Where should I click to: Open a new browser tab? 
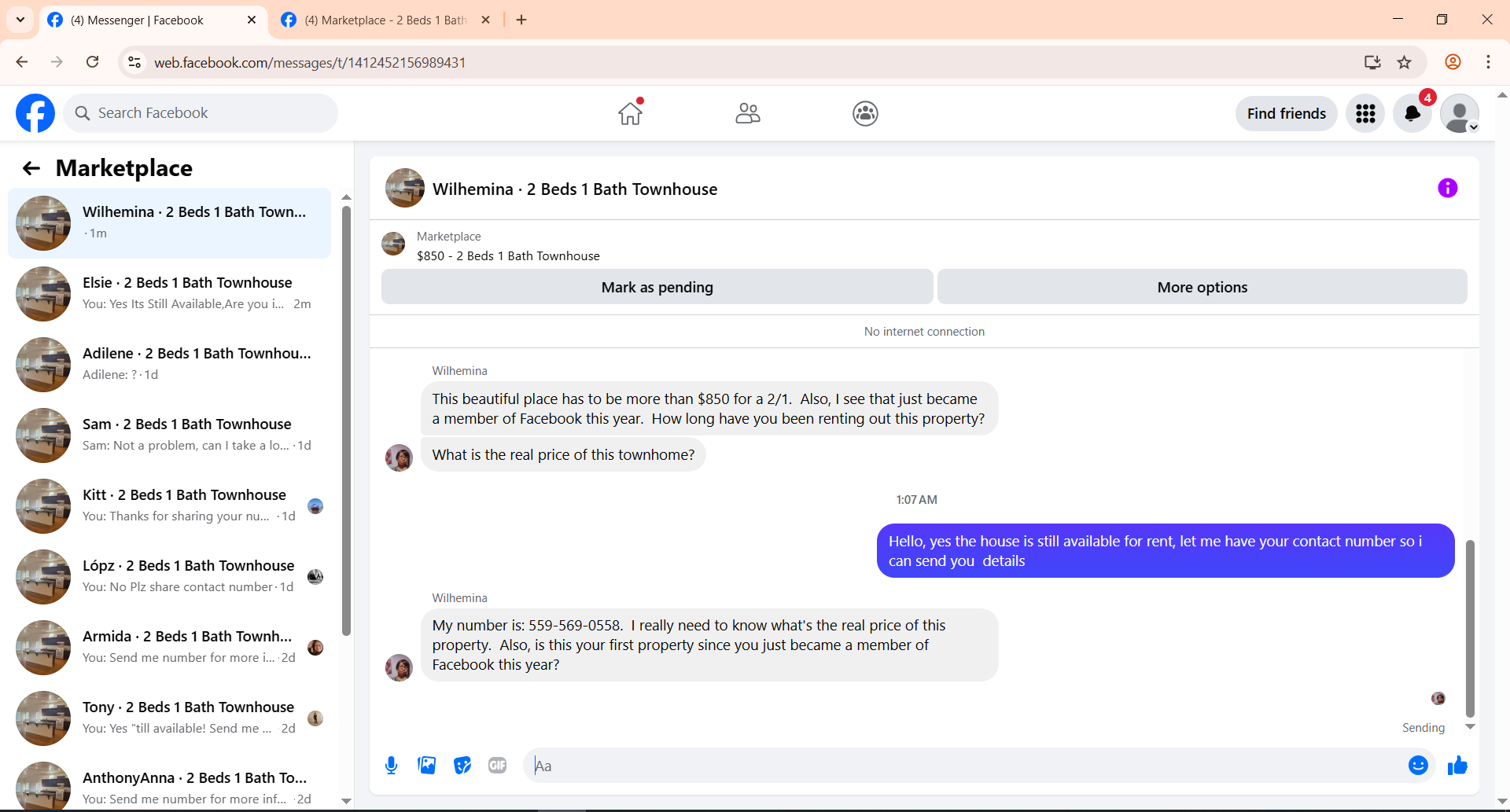tap(521, 20)
